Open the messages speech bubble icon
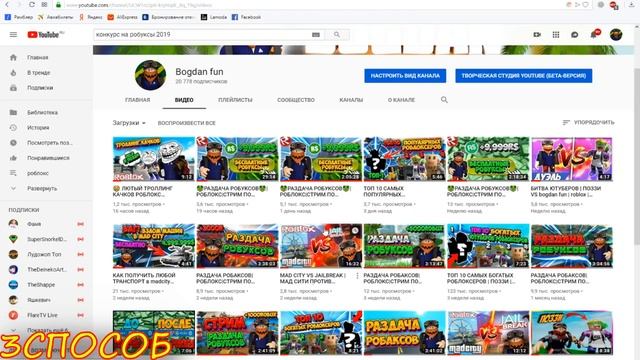Viewport: 640px width, 360px height. point(575,35)
